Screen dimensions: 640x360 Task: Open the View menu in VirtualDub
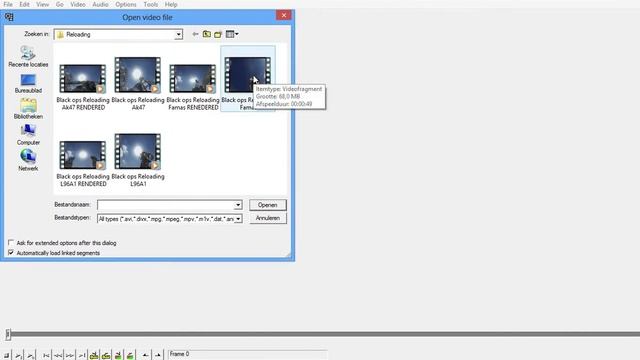click(42, 4)
